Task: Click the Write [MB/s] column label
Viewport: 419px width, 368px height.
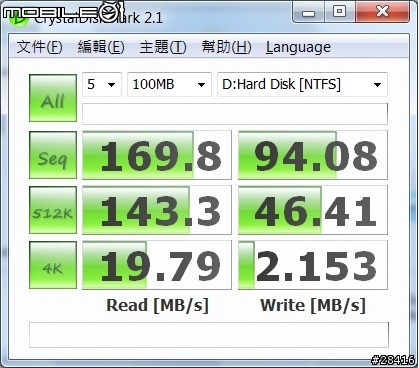Action: (313, 305)
